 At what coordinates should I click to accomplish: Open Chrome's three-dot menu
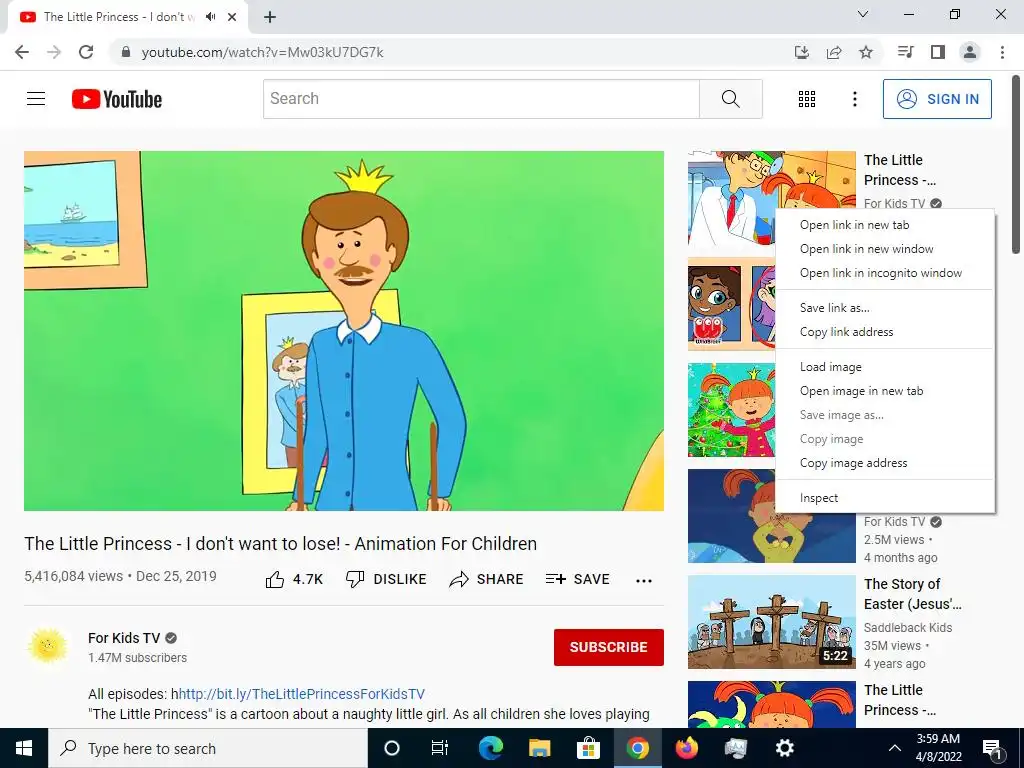(1002, 52)
